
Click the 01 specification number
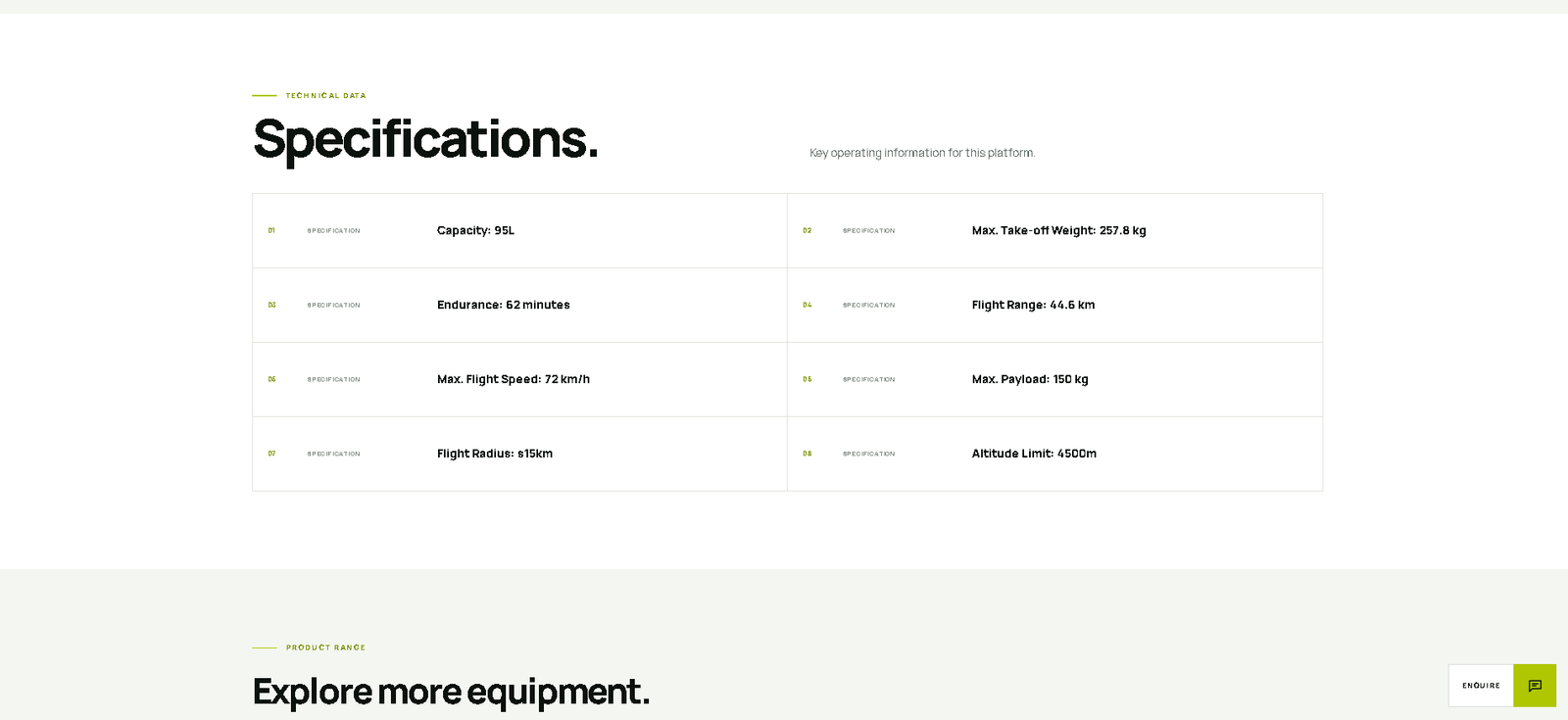point(271,231)
